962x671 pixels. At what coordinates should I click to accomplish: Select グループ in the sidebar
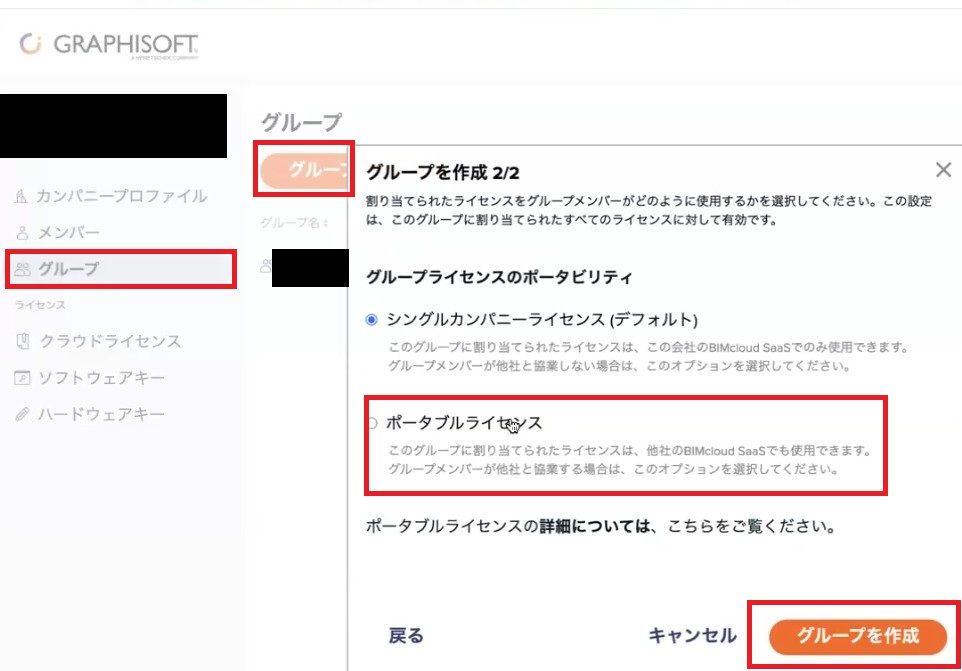pos(121,269)
